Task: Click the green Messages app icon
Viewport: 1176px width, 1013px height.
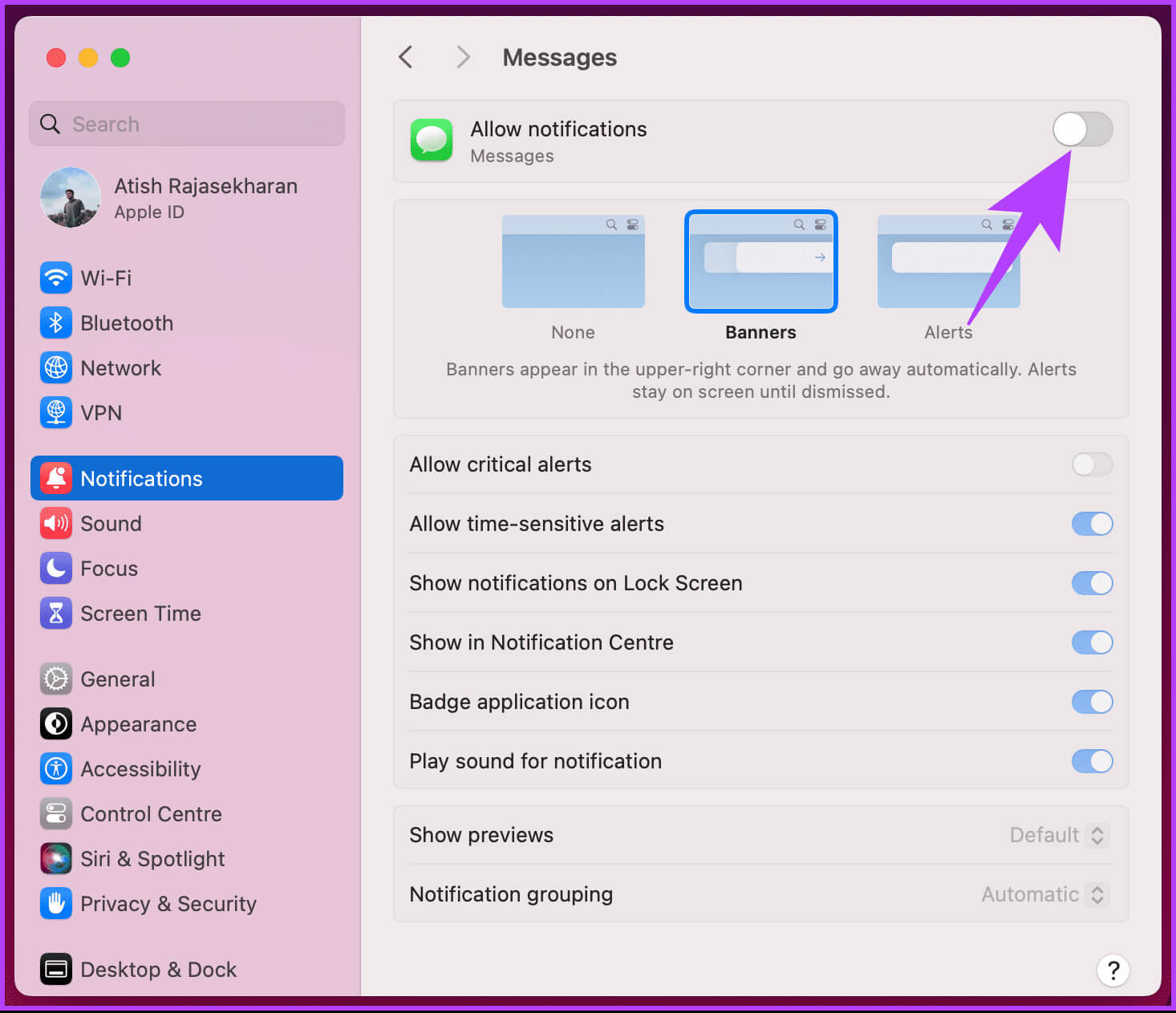Action: (x=432, y=140)
